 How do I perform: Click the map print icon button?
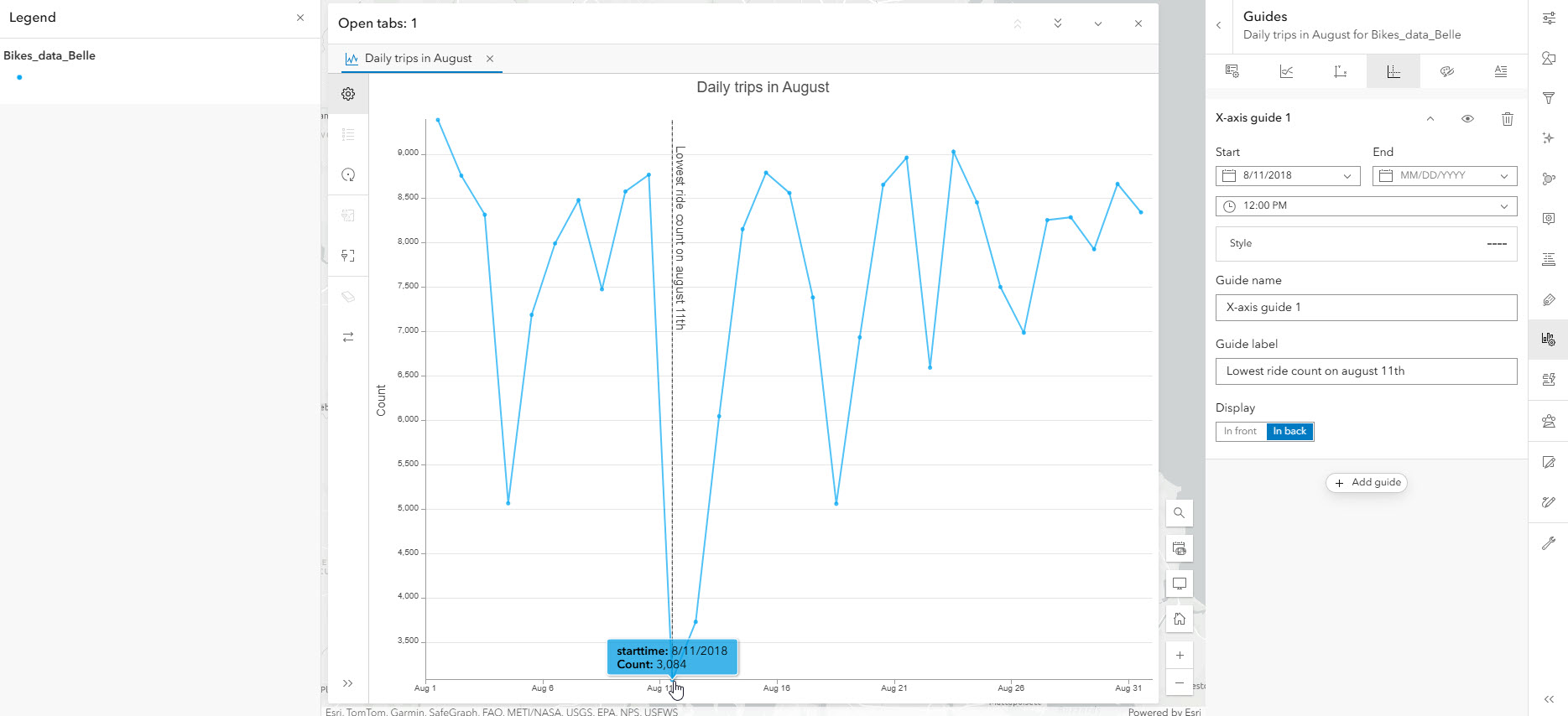click(1180, 548)
